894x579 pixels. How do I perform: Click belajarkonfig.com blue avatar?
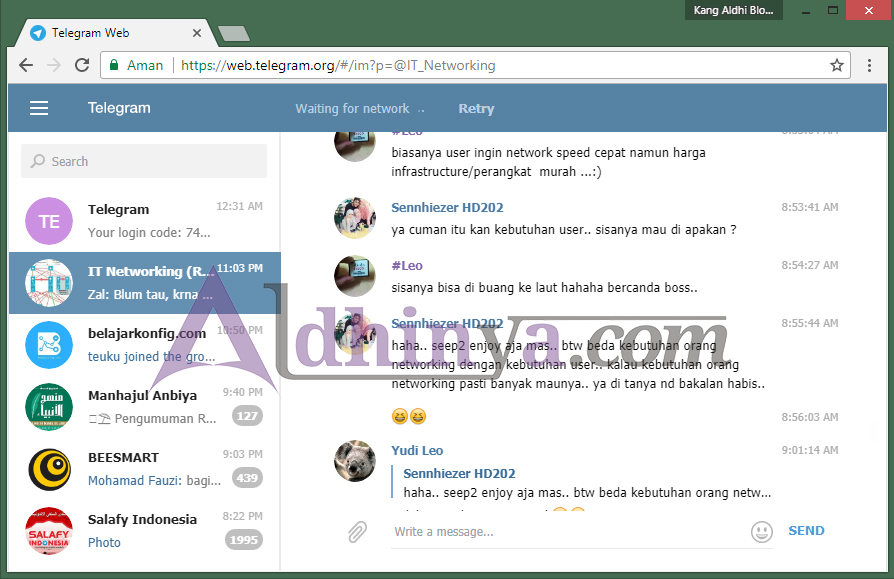[49, 345]
